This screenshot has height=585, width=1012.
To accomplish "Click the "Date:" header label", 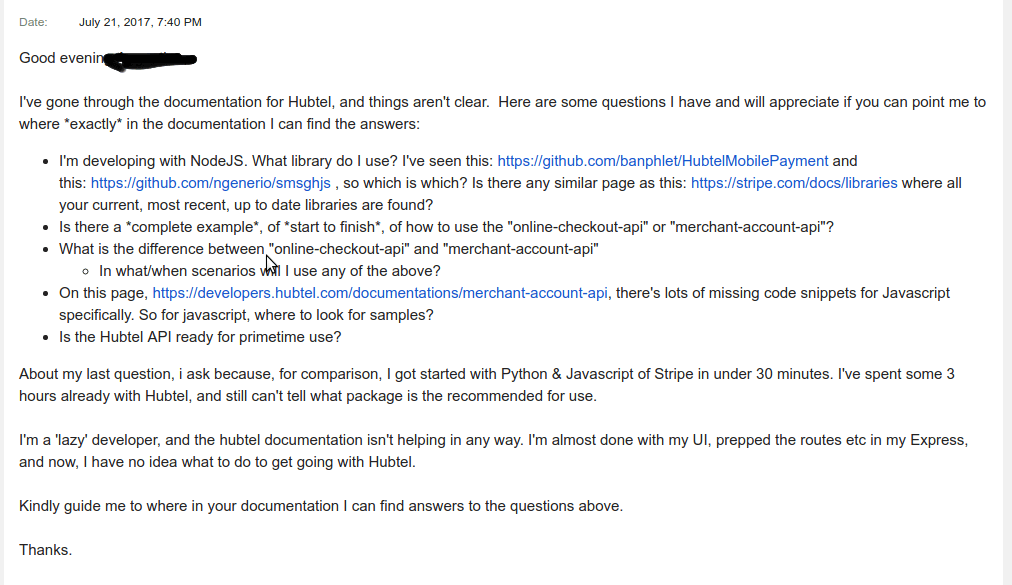I will coord(33,22).
